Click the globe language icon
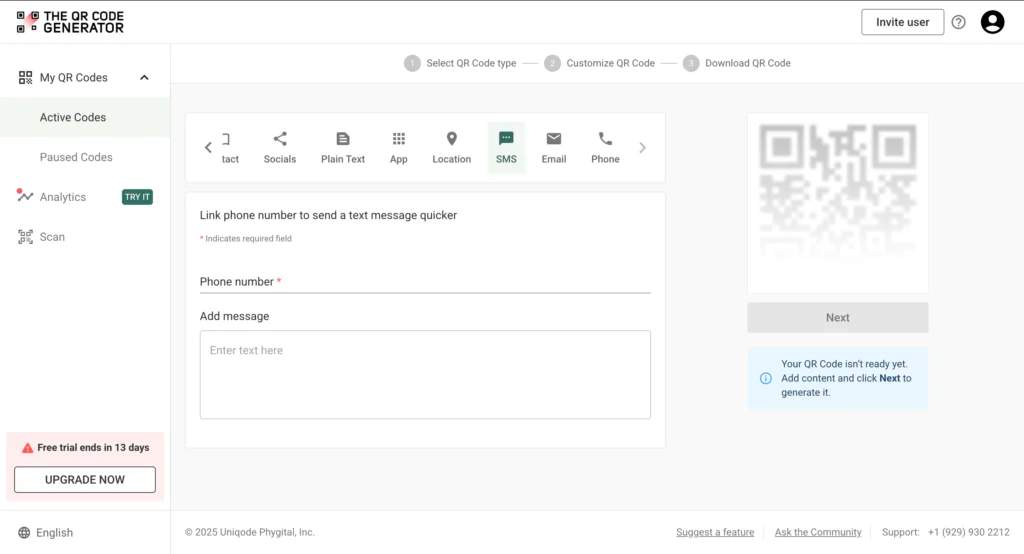 tap(24, 533)
